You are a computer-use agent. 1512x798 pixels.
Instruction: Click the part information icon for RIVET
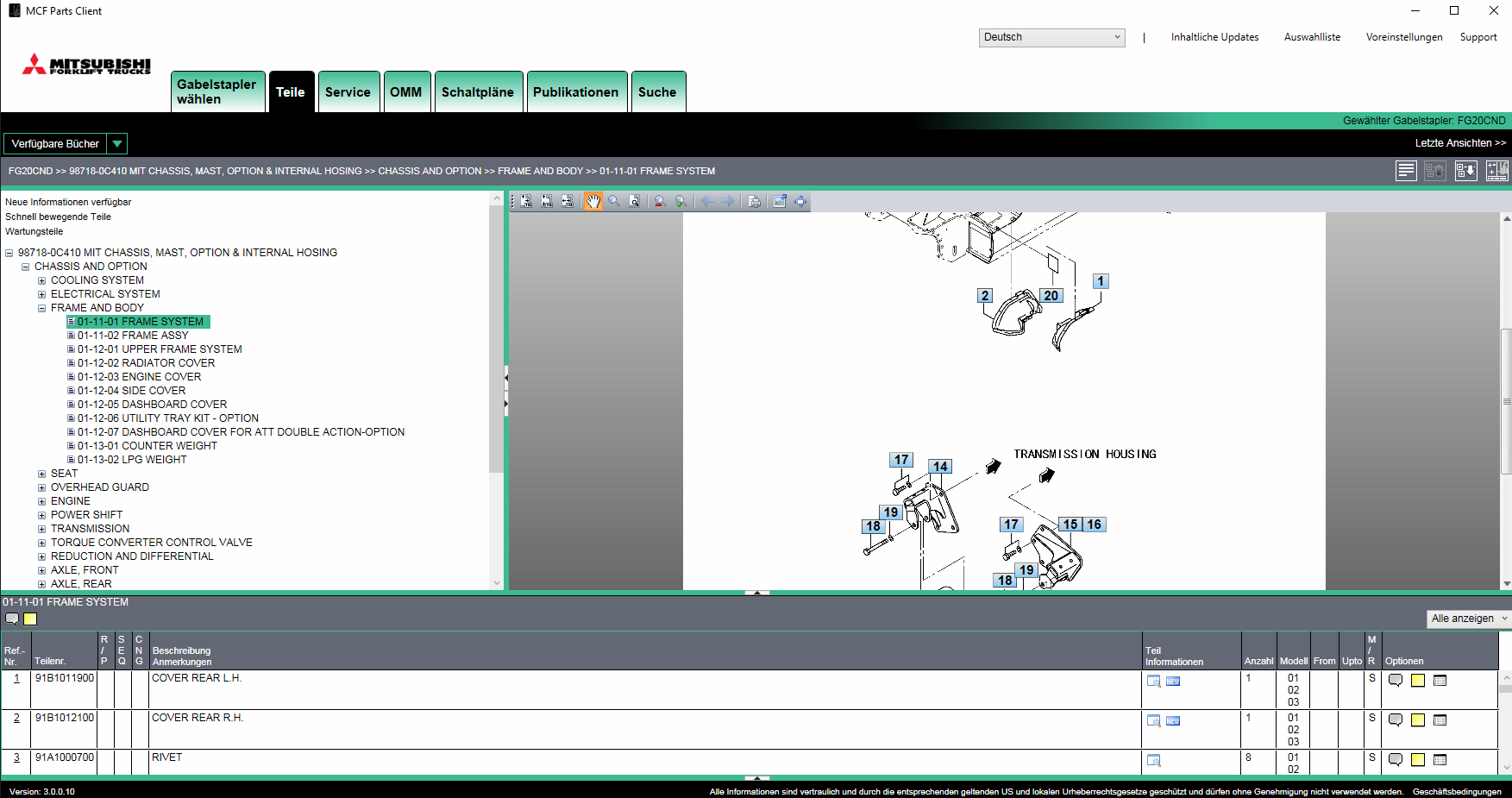pos(1153,760)
